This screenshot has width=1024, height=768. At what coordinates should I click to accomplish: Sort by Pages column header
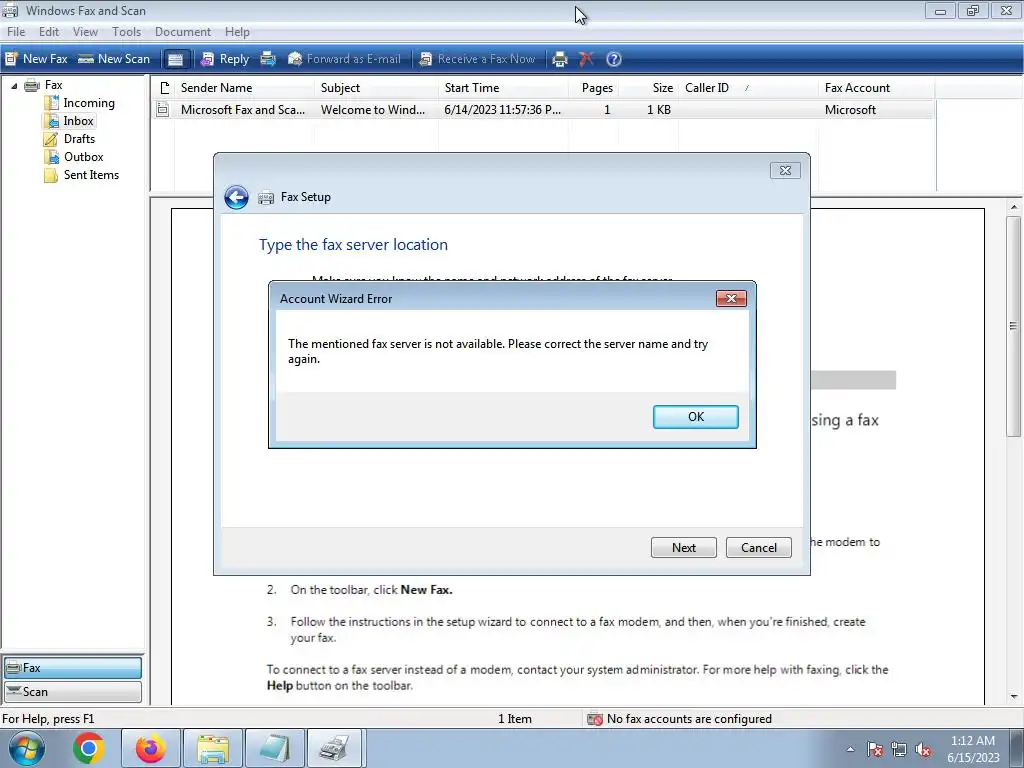594,88
